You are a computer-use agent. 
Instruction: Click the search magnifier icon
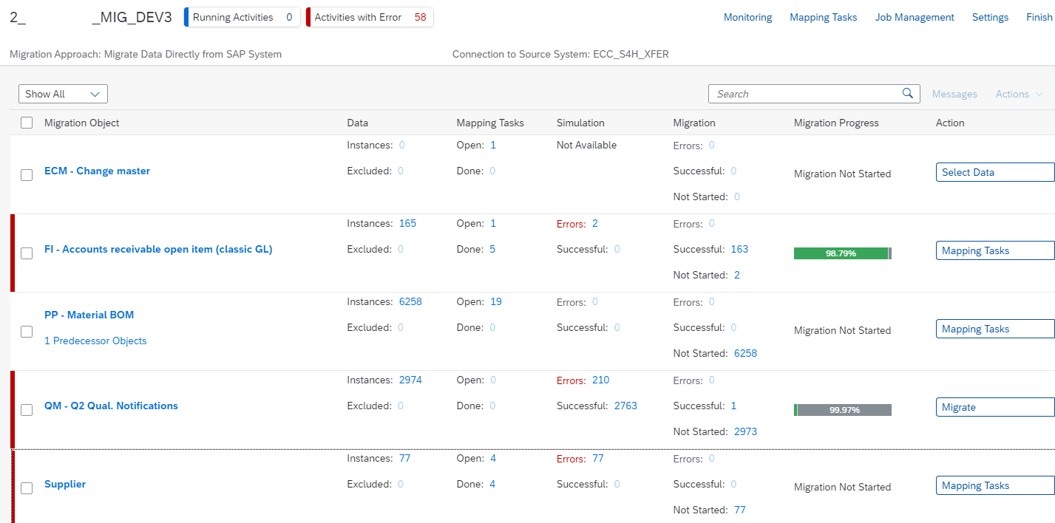(x=907, y=94)
